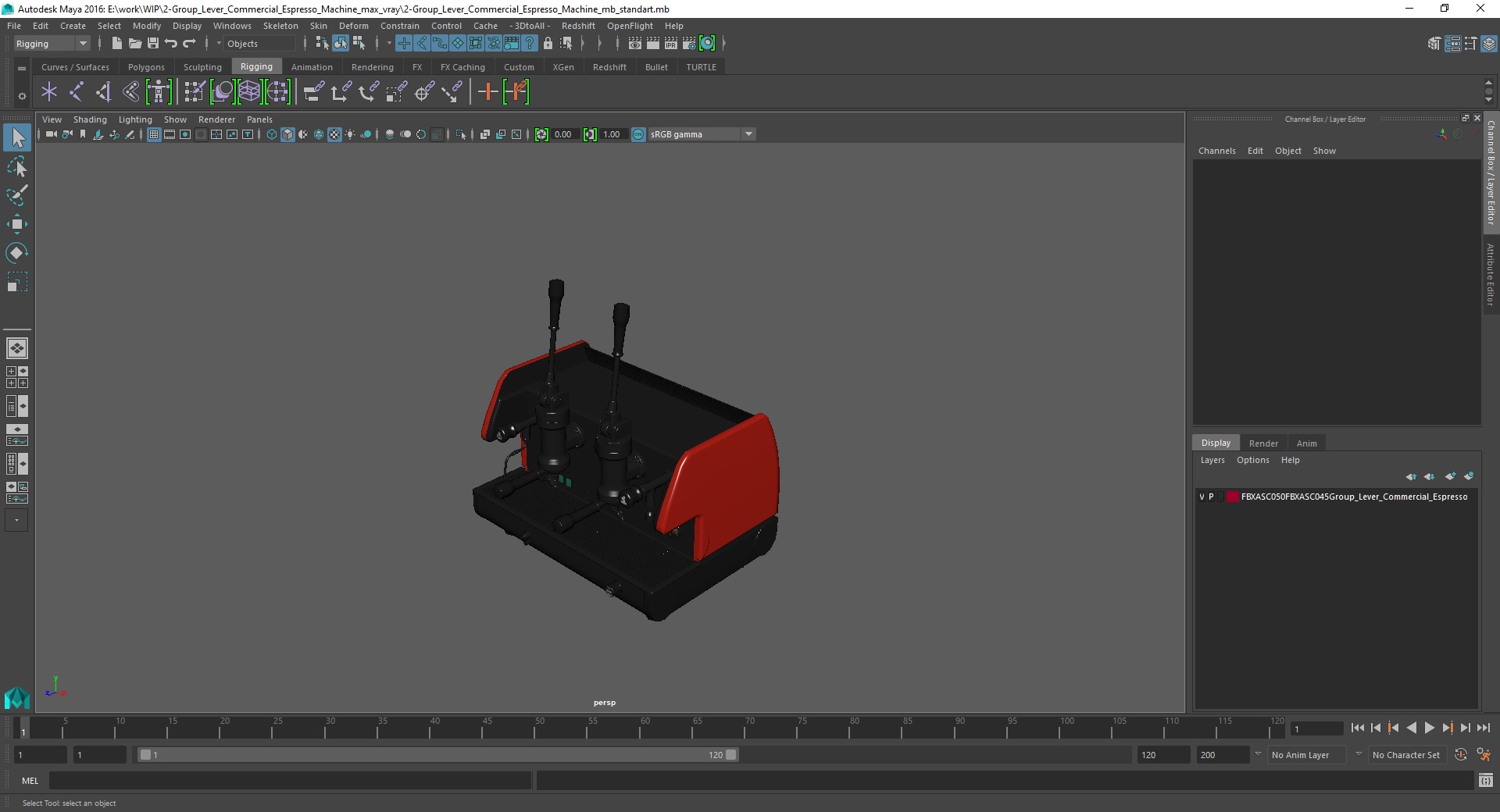This screenshot has height=812, width=1500.
Task: Click the Redo arrow icon
Action: [189, 44]
